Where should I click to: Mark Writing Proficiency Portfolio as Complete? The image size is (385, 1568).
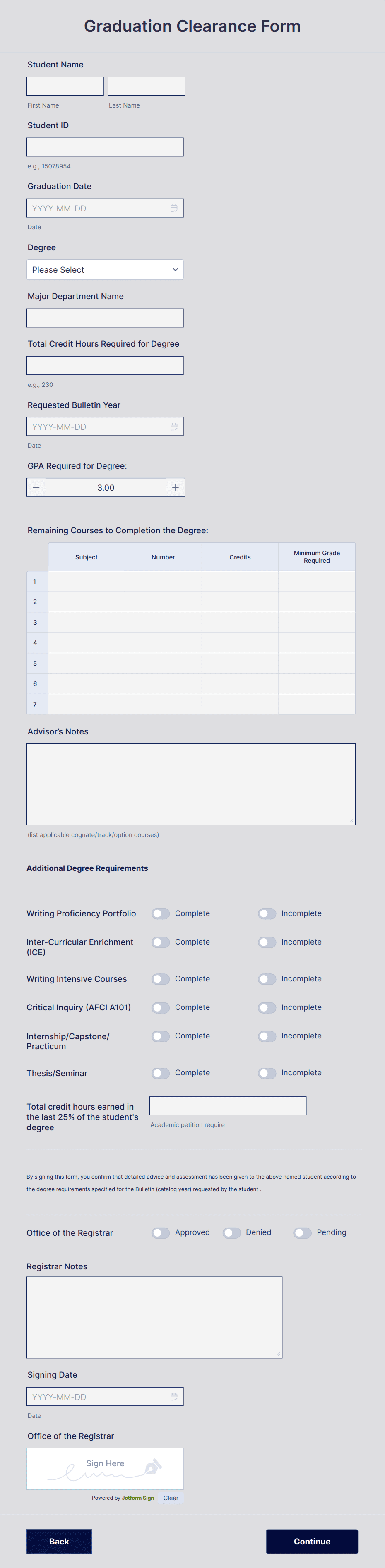160,913
